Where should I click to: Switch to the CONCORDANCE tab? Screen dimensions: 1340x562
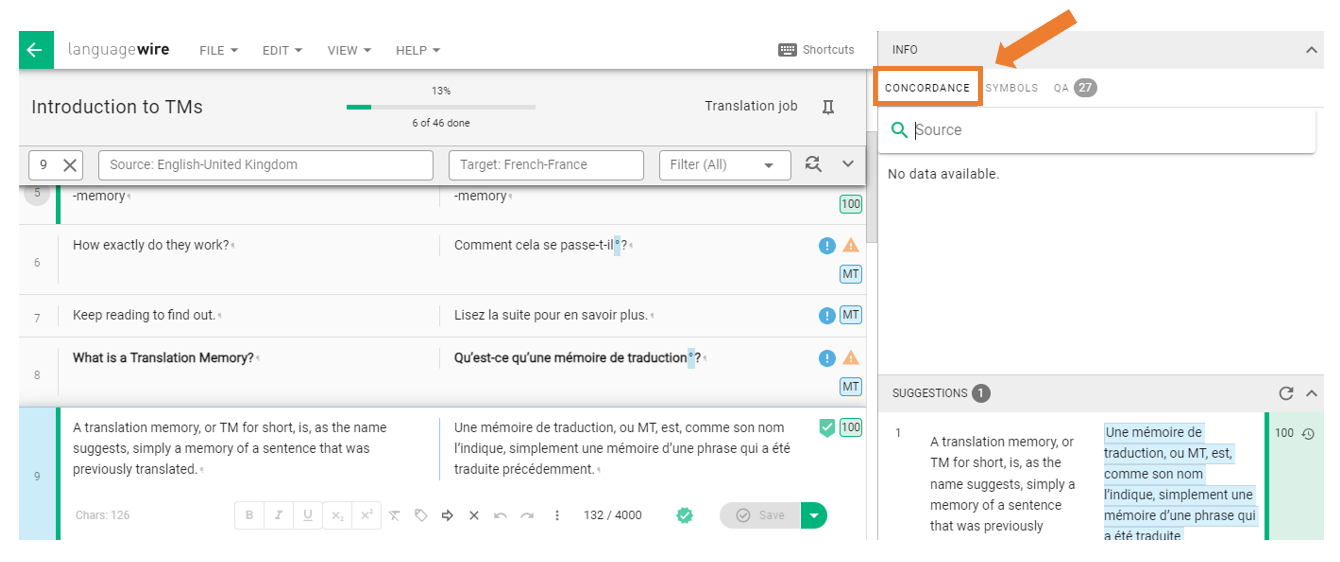(x=927, y=88)
